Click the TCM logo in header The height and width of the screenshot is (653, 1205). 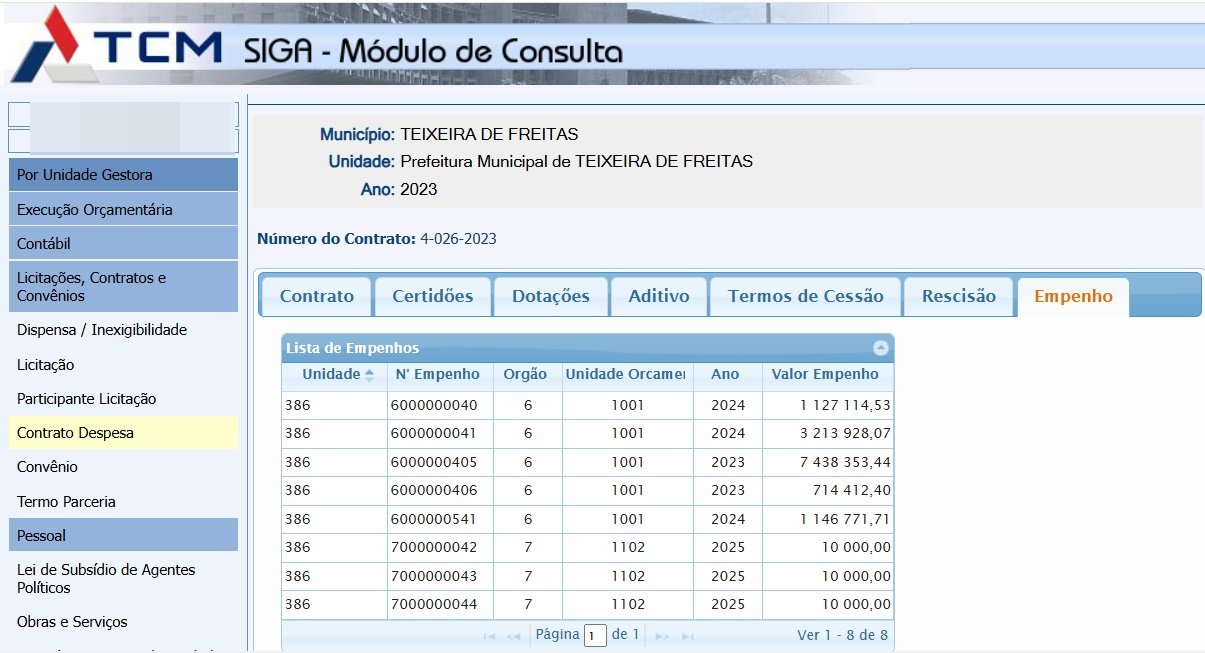(117, 46)
